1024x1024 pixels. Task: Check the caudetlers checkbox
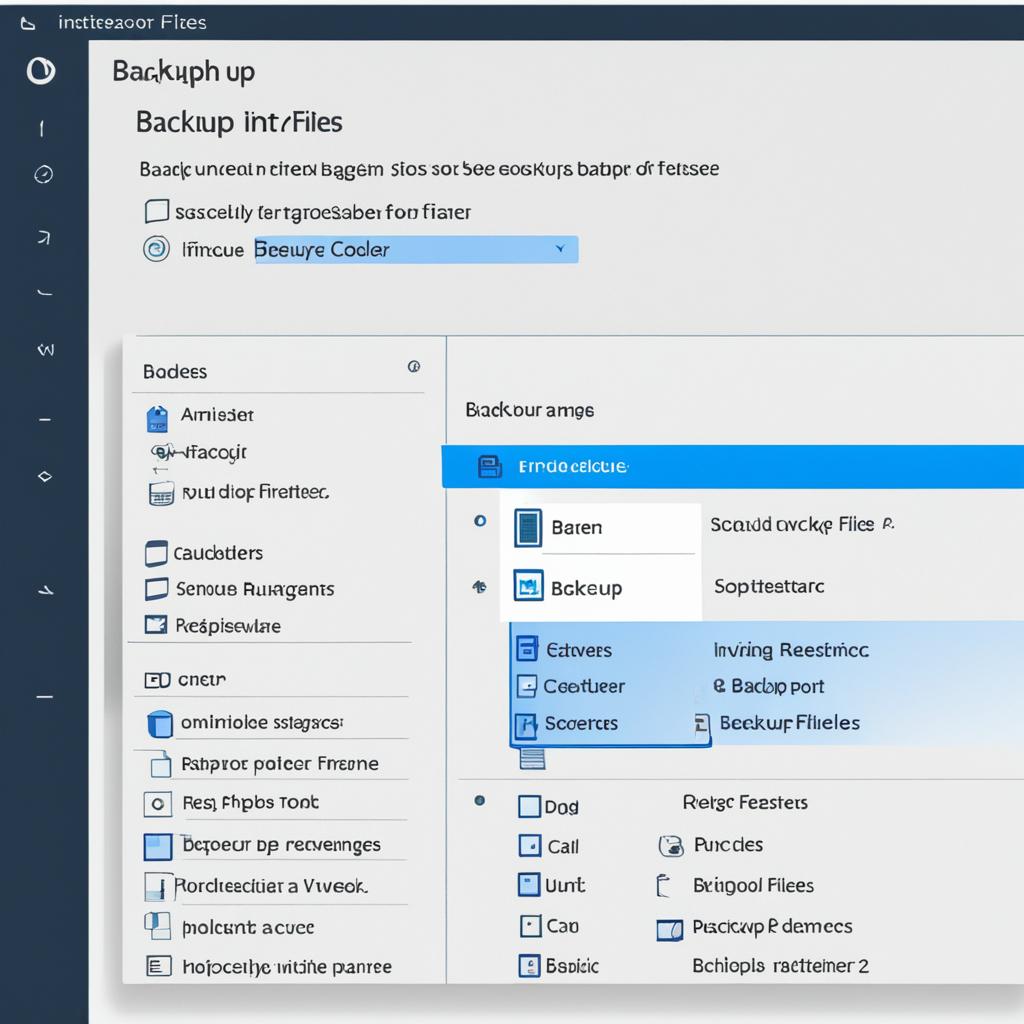(156, 553)
